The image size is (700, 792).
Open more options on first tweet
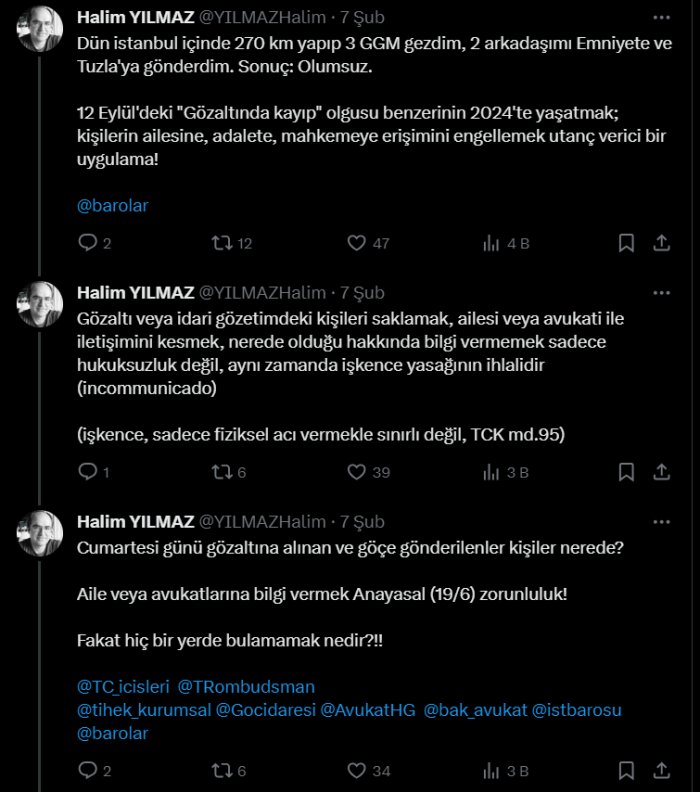pyautogui.click(x=661, y=18)
